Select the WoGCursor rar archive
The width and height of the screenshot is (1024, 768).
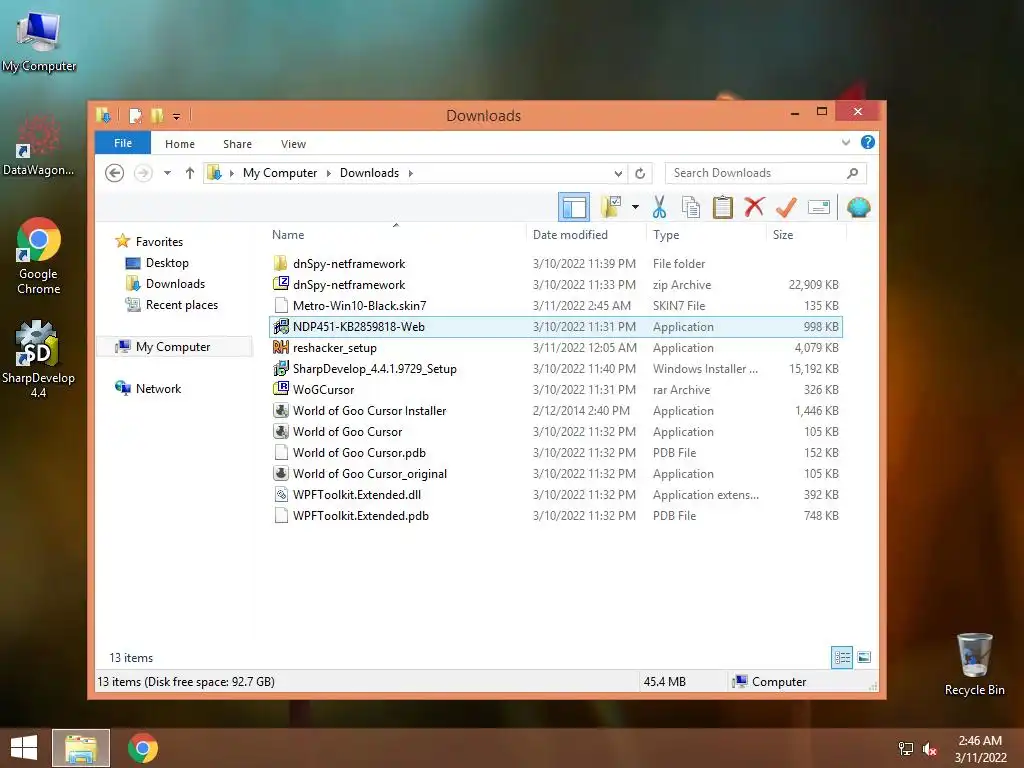(x=556, y=390)
